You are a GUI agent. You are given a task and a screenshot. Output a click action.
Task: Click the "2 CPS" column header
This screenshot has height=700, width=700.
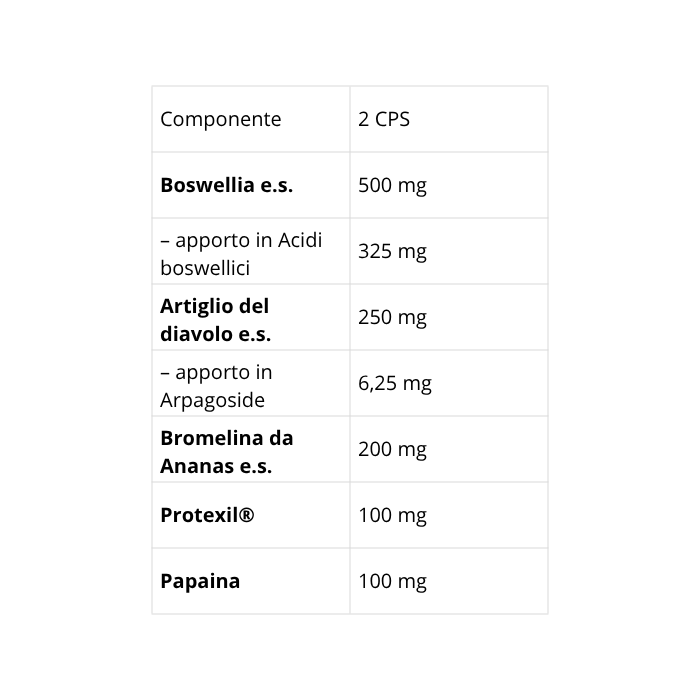point(384,119)
